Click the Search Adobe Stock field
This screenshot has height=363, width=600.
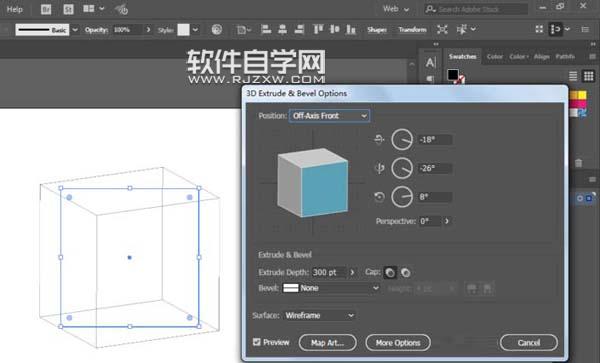click(x=476, y=9)
